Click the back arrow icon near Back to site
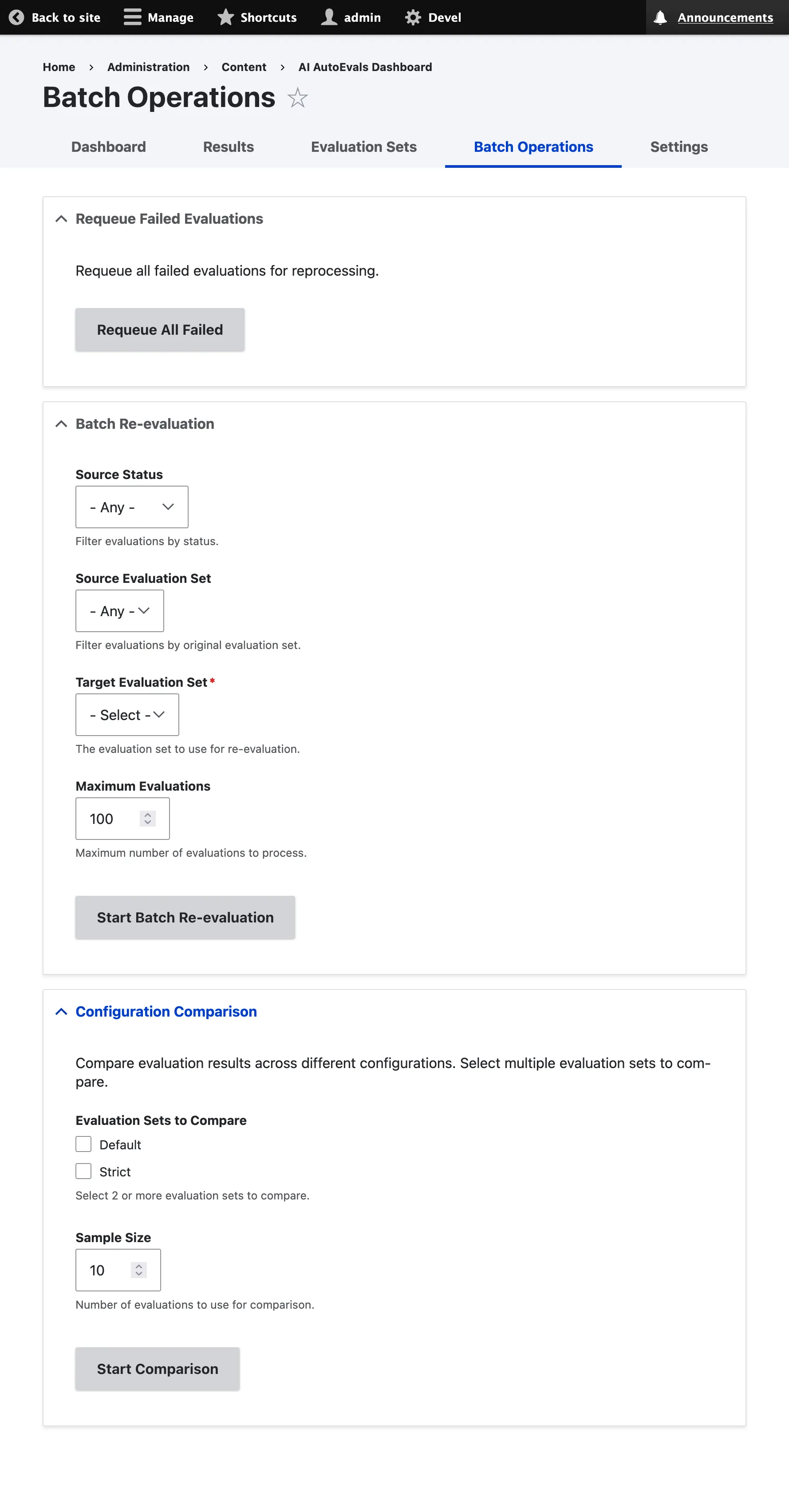789x1512 pixels. pyautogui.click(x=16, y=17)
